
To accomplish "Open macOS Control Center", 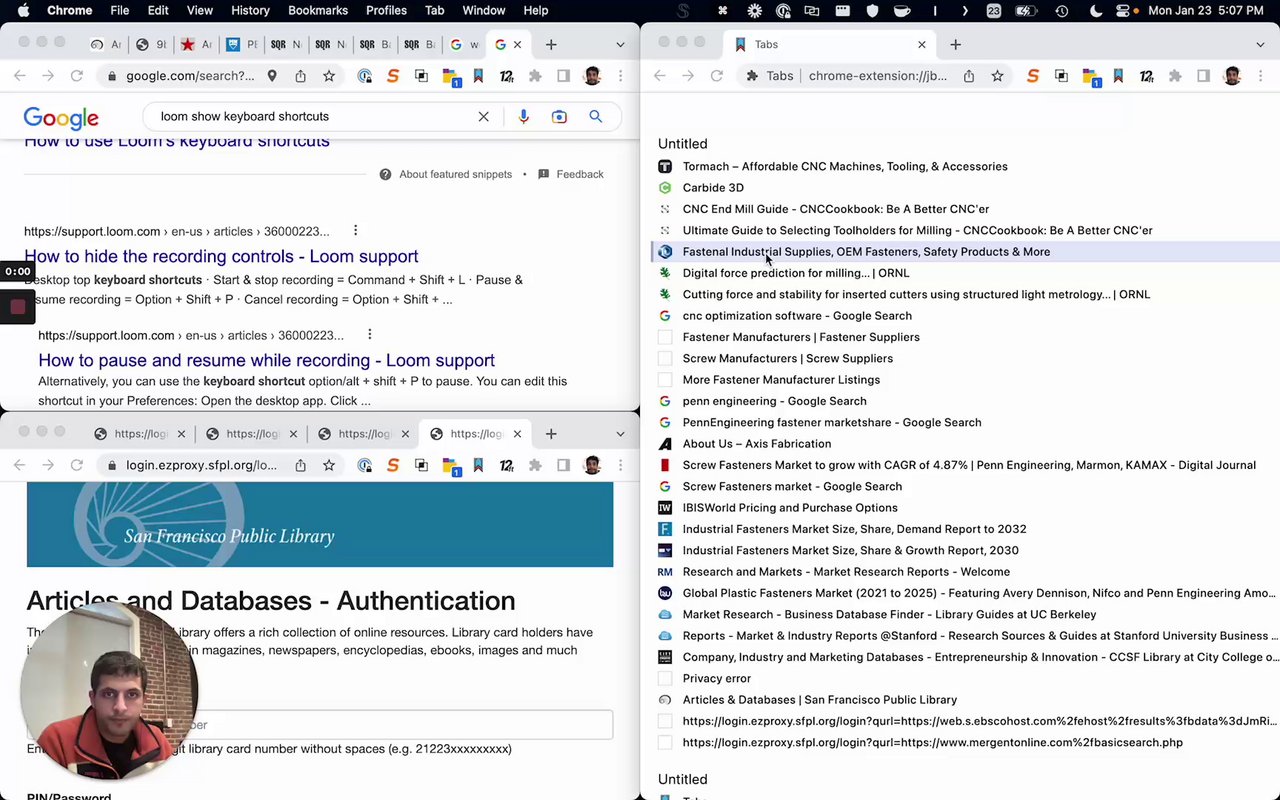I will click(x=1123, y=11).
